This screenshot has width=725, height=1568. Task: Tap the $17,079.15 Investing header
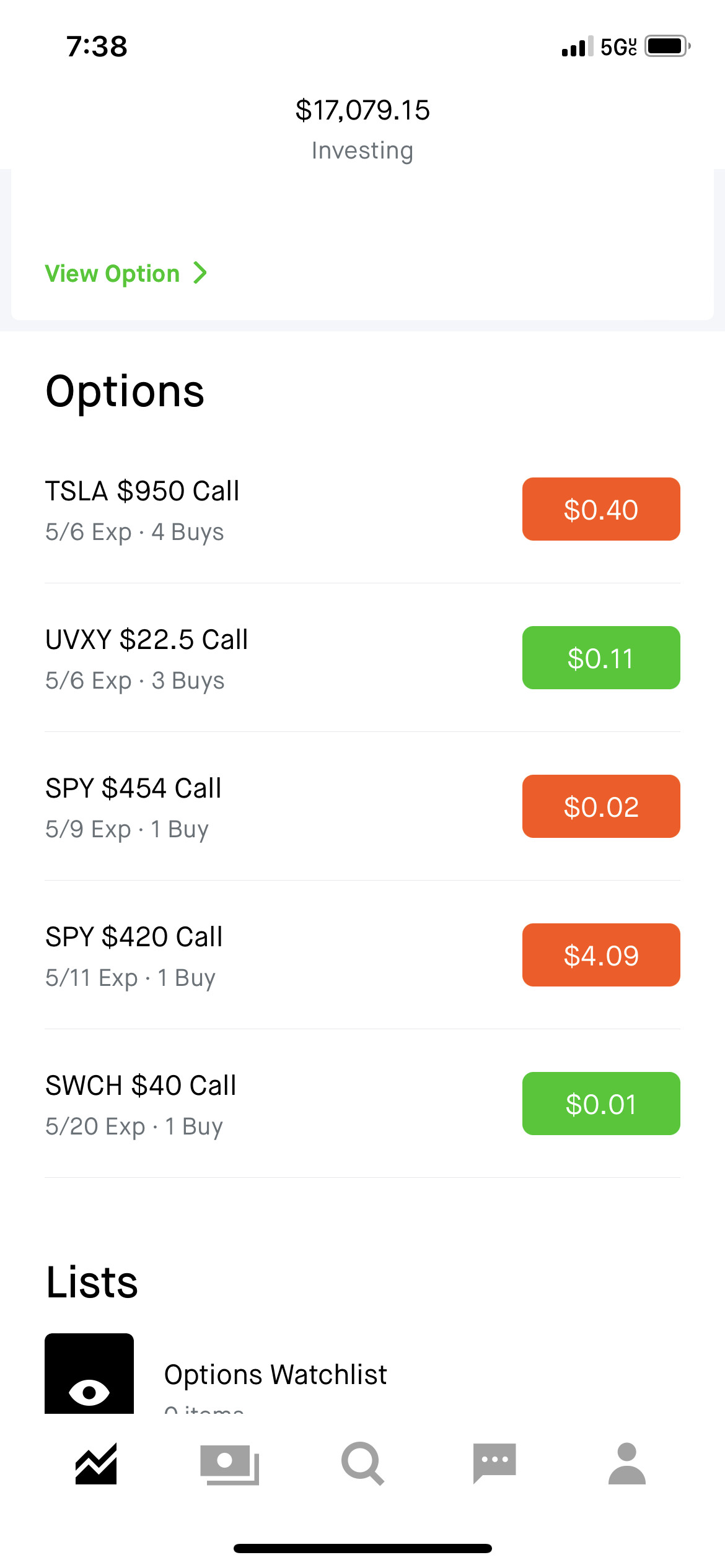pos(362,129)
